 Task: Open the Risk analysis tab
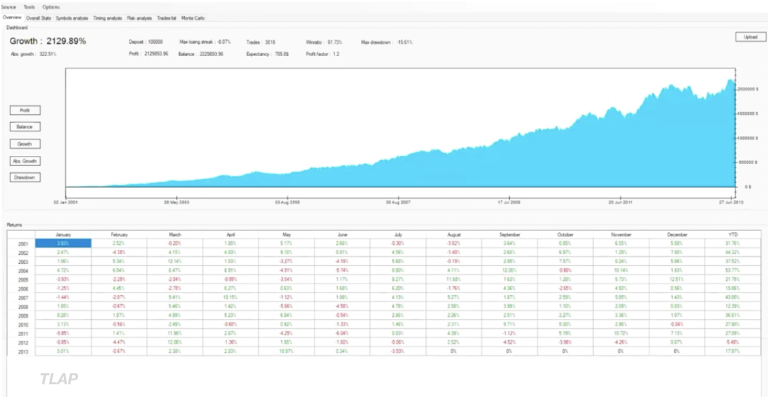[139, 18]
